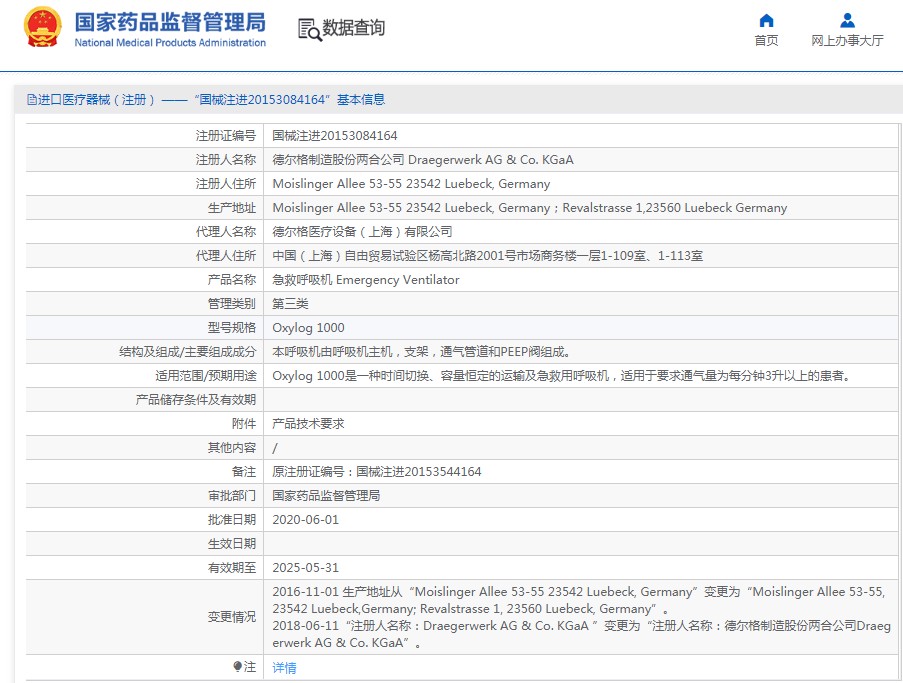The image size is (903, 683).
Task: Click the 代理人名称 label
Action: pyautogui.click(x=226, y=232)
